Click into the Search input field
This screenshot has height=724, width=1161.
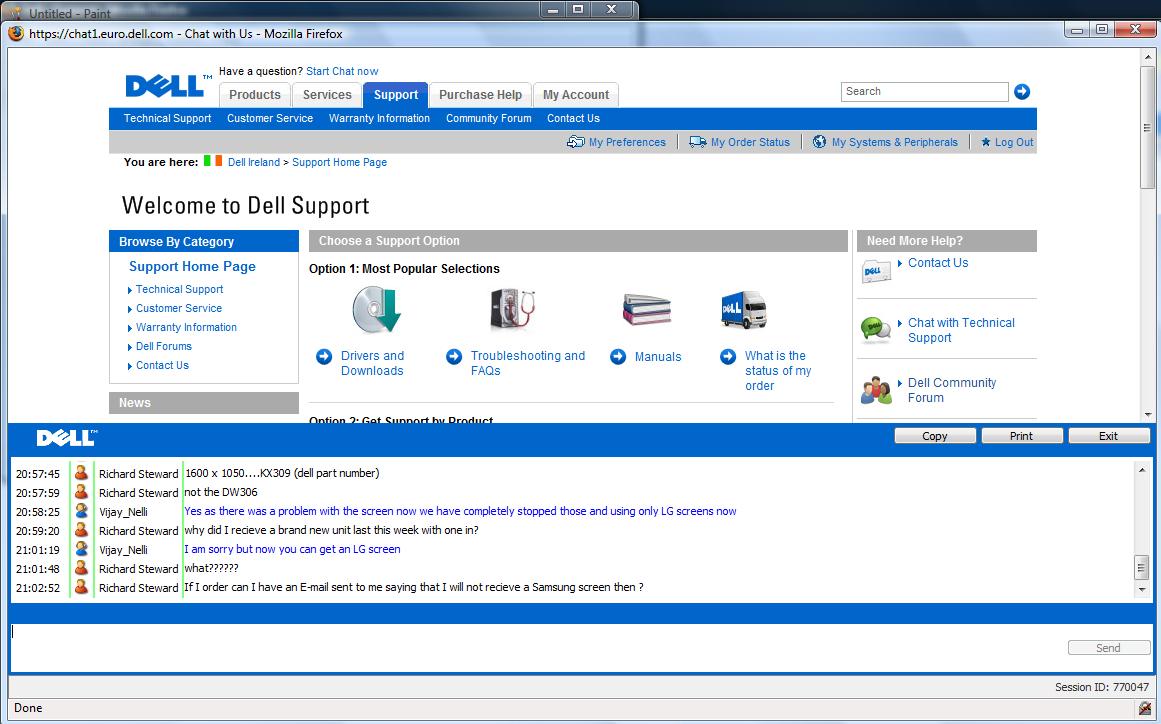924,92
